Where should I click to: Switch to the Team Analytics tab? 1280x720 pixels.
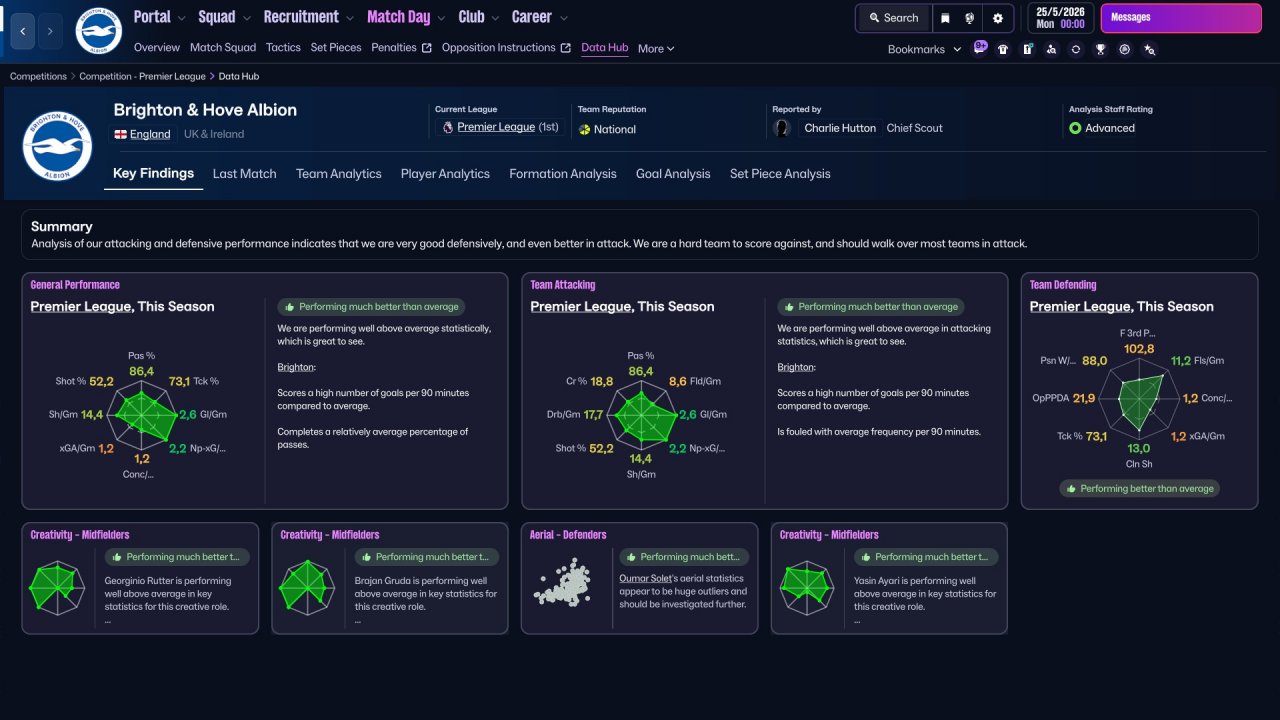point(339,174)
